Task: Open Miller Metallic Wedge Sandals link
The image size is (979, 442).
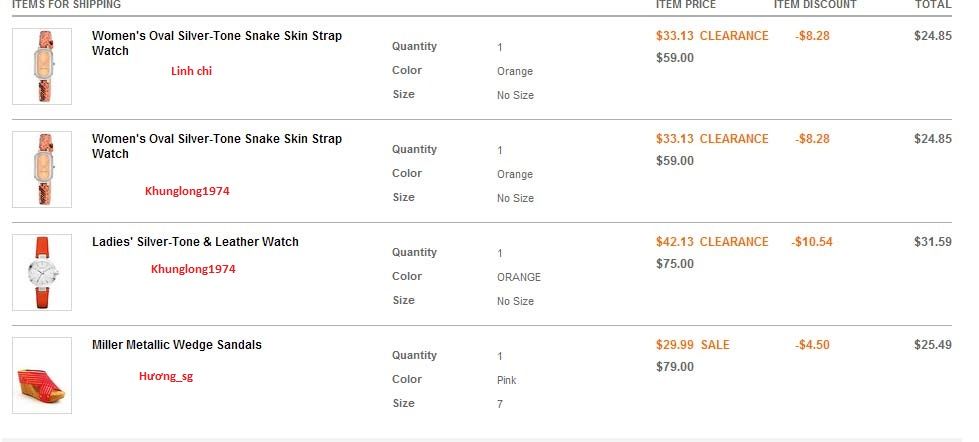Action: click(x=177, y=345)
